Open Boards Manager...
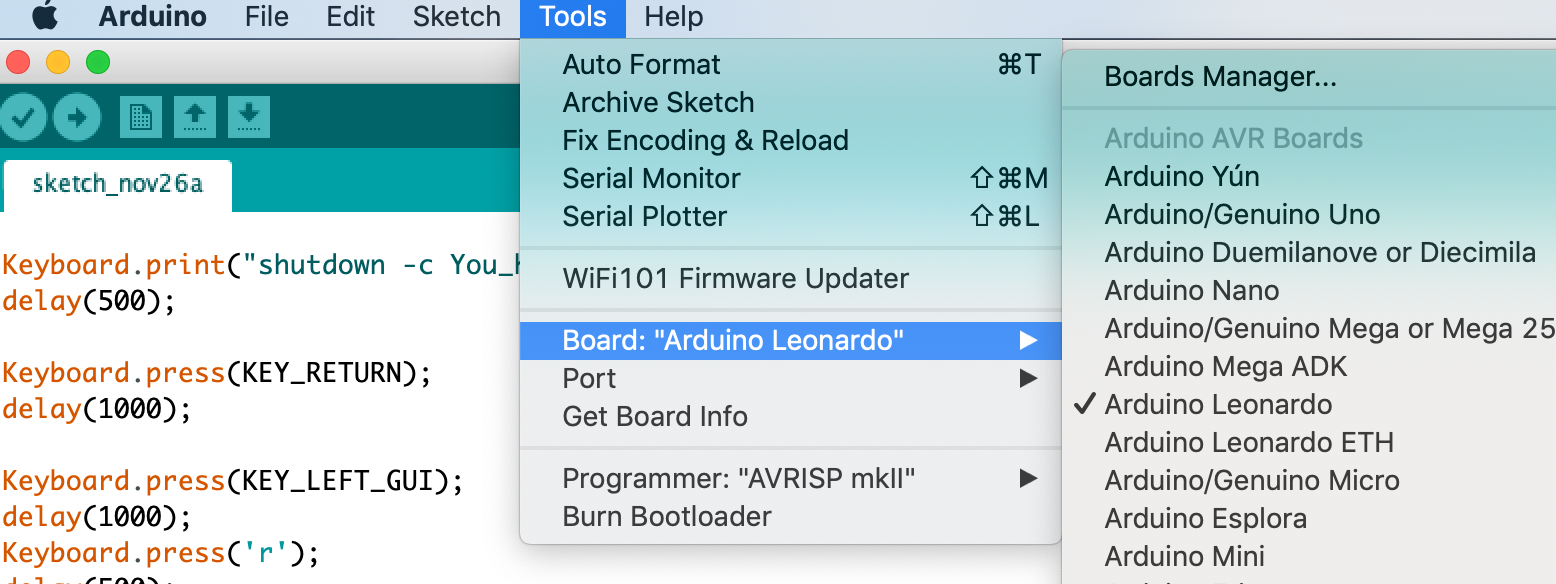 point(1309,77)
